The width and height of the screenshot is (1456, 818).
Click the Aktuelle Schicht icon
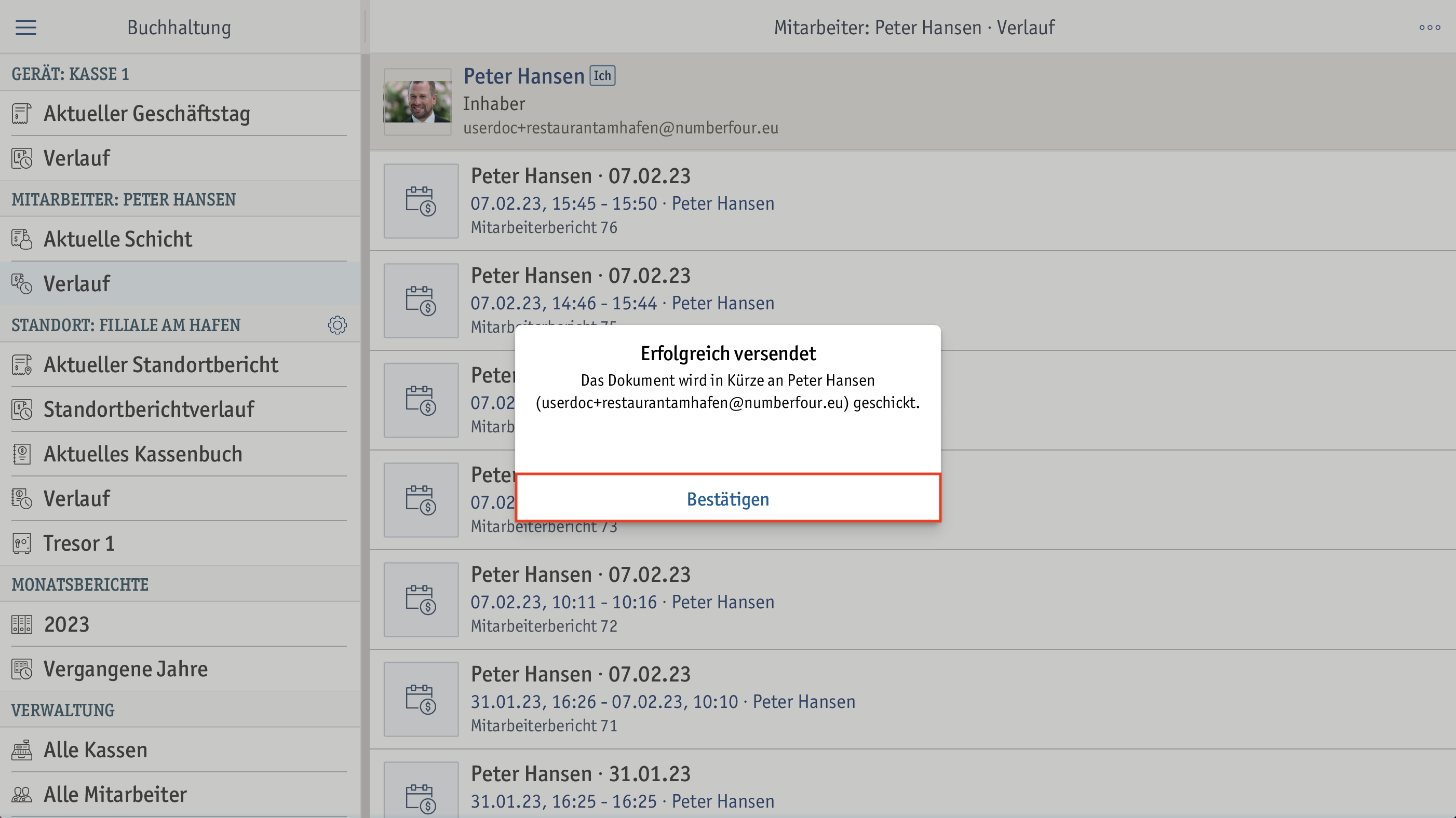click(x=21, y=239)
